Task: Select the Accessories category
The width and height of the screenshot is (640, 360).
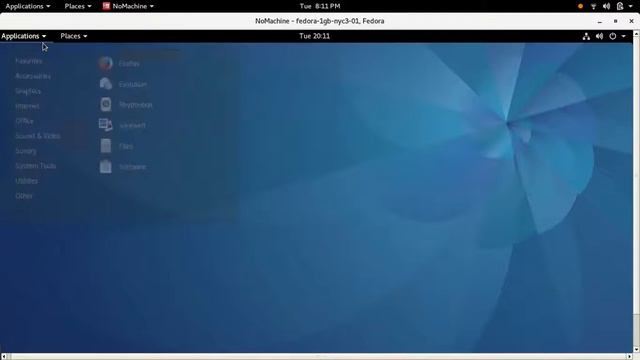Action: 33,76
